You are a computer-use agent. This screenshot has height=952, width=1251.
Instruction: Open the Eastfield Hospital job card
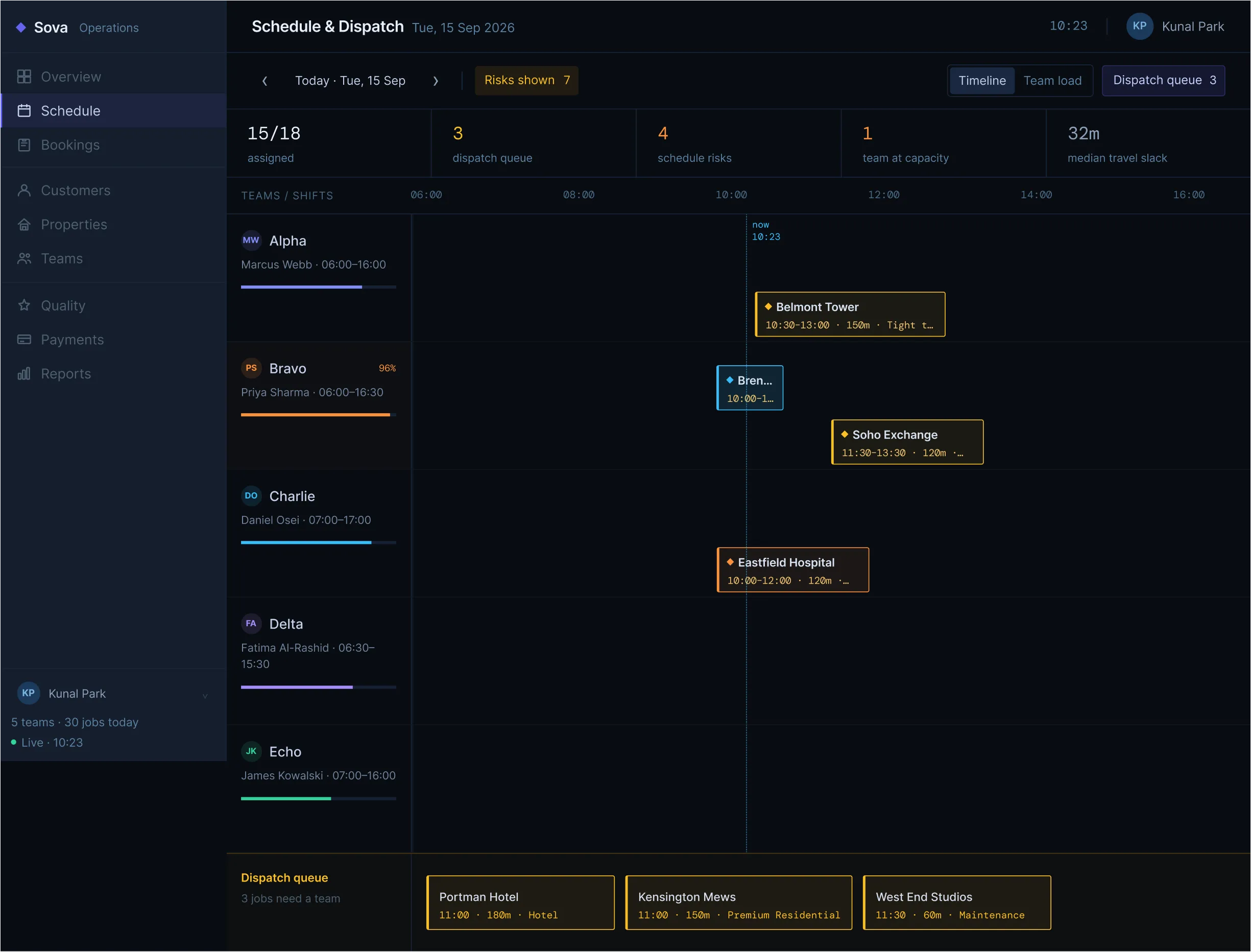pyautogui.click(x=792, y=569)
